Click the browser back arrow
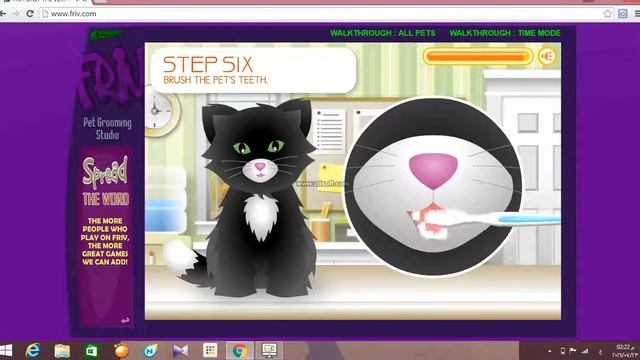Viewport: 640px width, 360px height. tap(3, 13)
